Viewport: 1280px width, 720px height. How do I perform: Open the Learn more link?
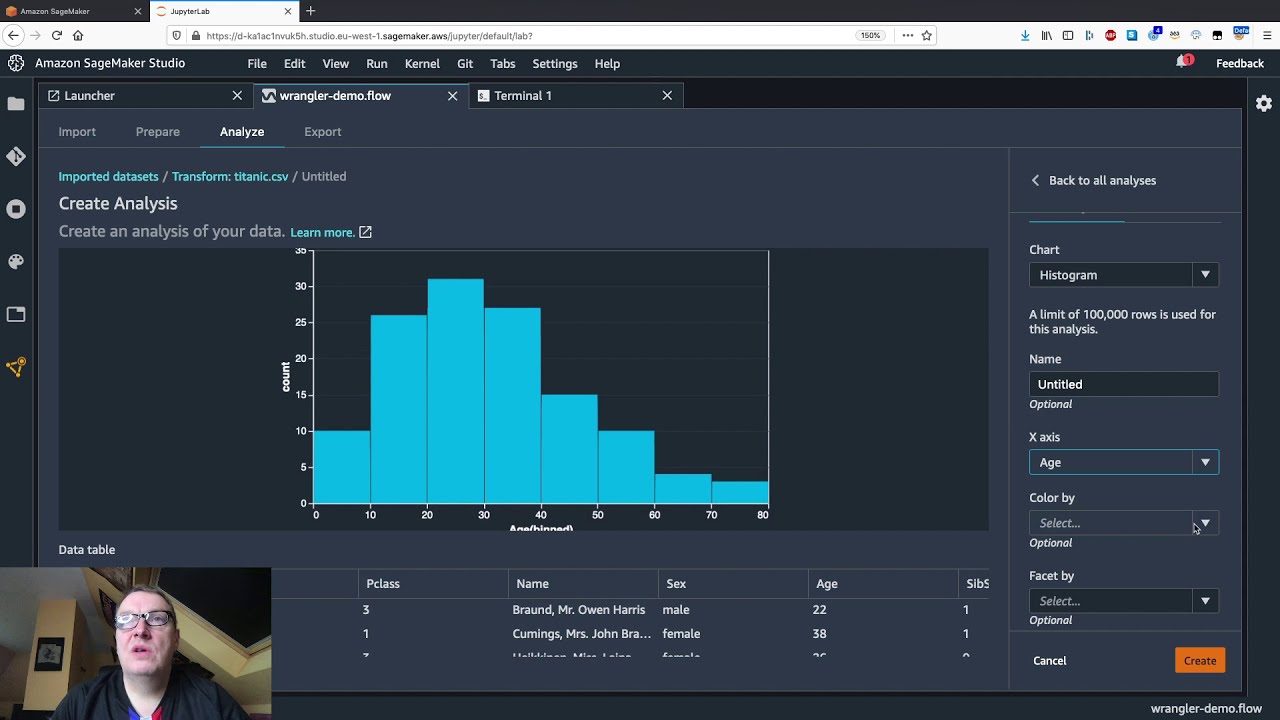322,232
